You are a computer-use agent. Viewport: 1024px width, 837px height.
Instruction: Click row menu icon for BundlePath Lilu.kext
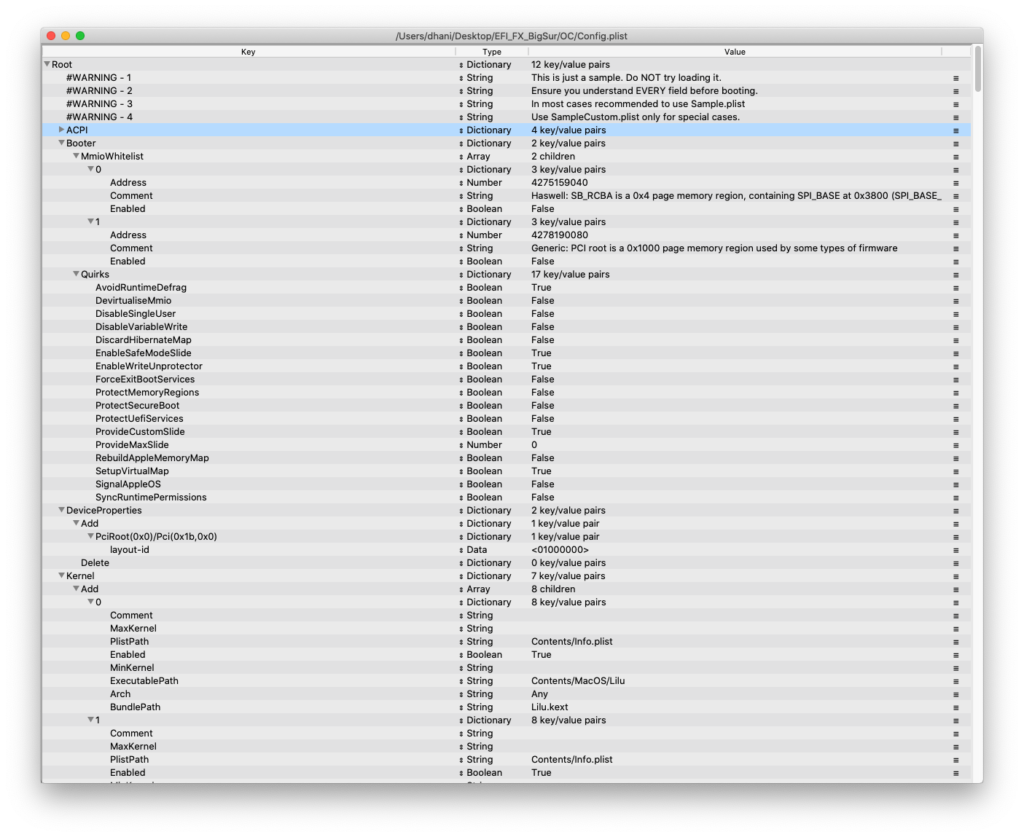tap(955, 708)
